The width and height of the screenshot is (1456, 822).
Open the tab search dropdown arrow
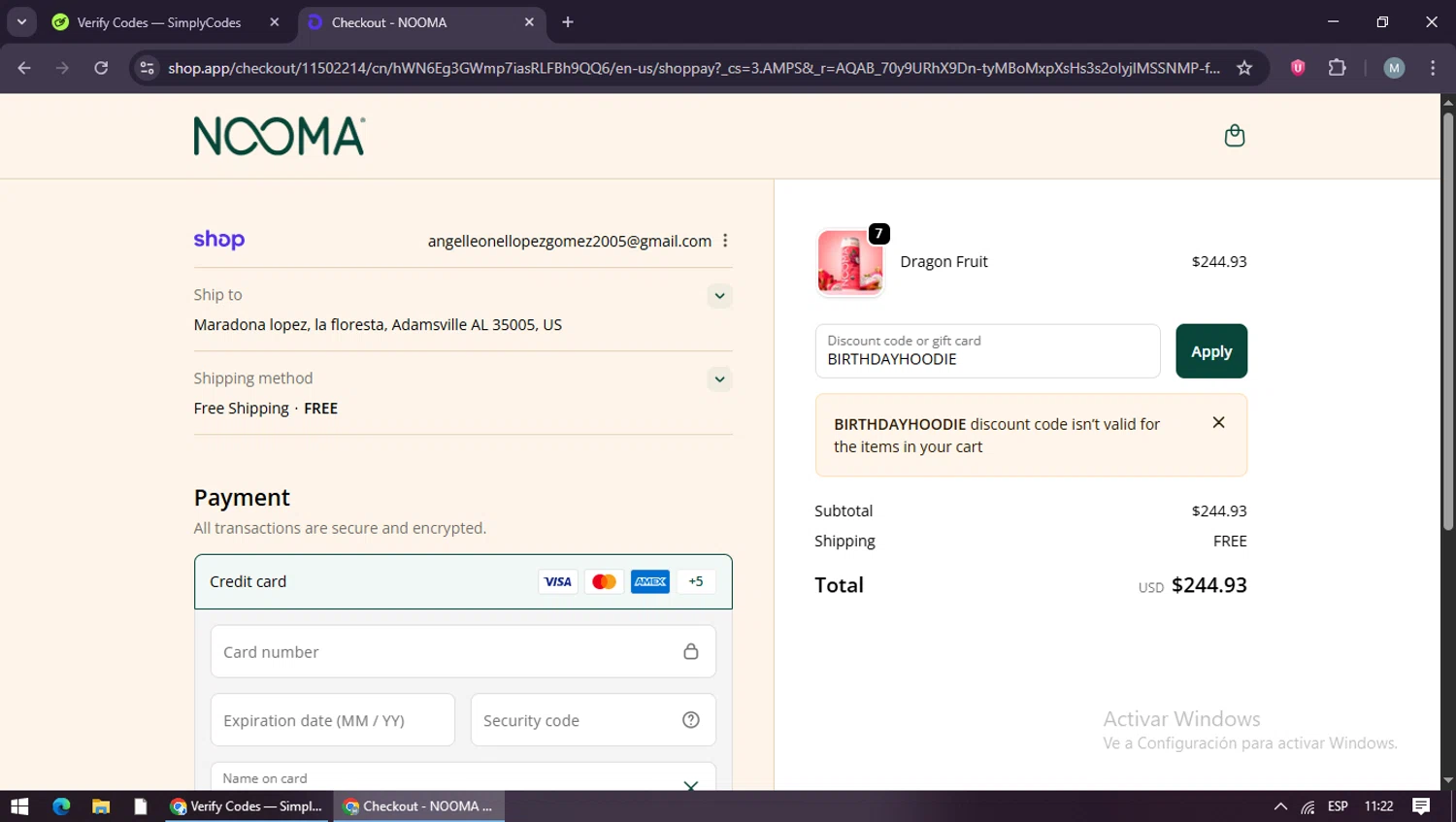(21, 22)
